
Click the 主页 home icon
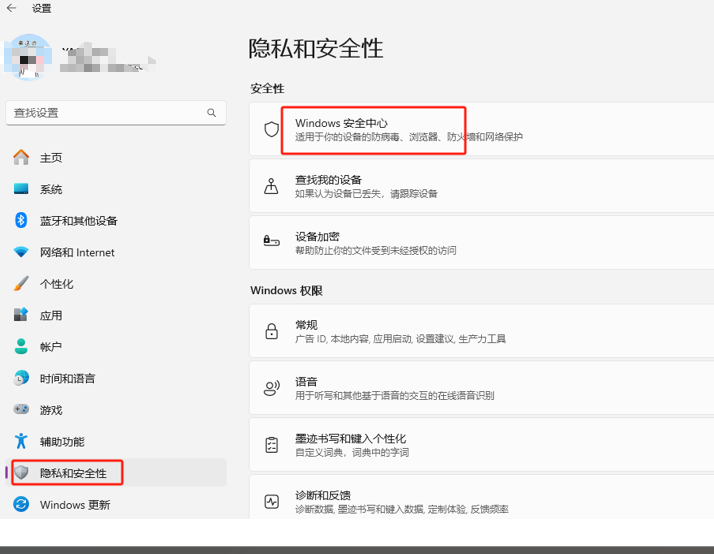pyautogui.click(x=21, y=158)
